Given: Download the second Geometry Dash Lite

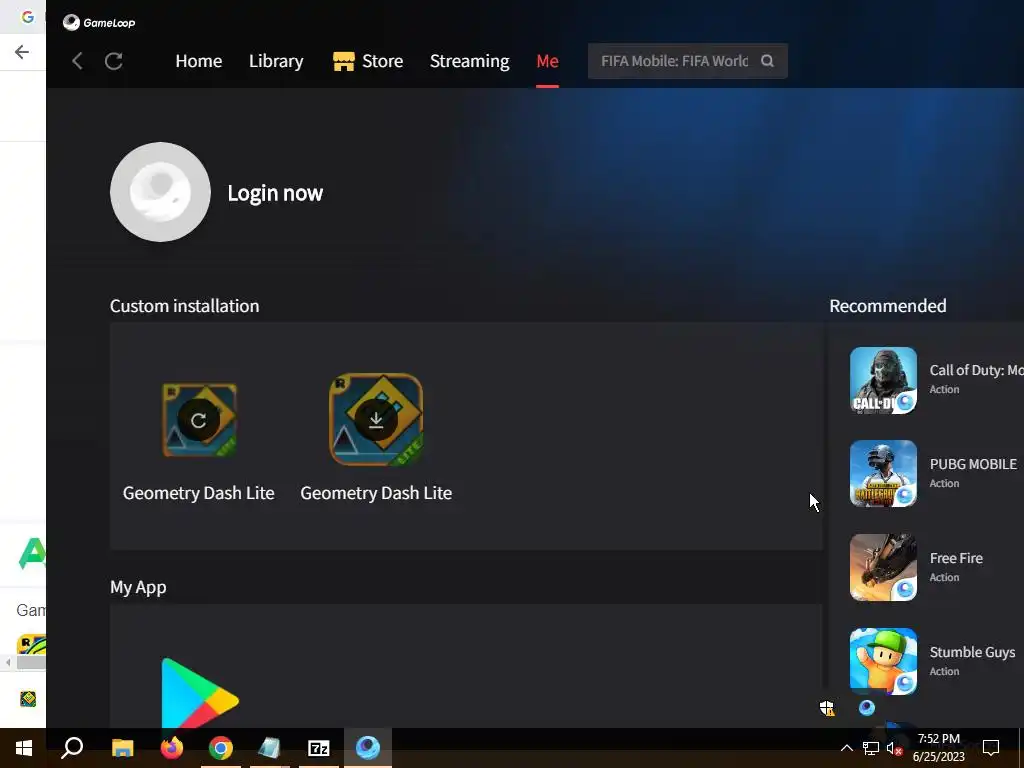Looking at the screenshot, I should click(x=376, y=420).
